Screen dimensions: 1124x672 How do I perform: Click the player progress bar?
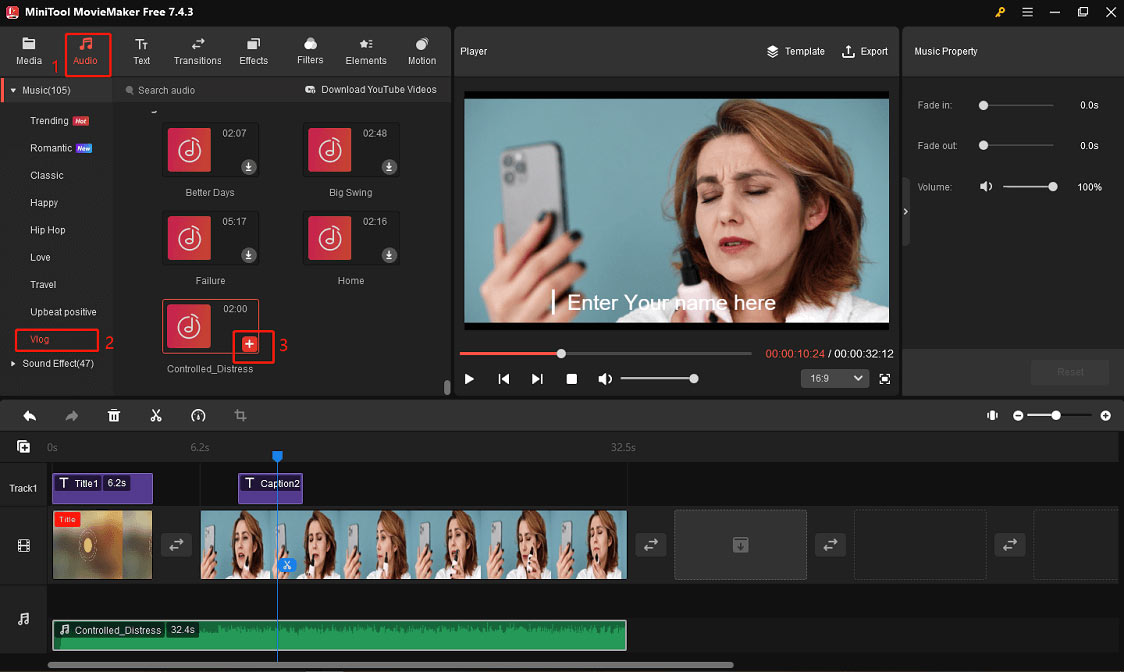point(605,354)
